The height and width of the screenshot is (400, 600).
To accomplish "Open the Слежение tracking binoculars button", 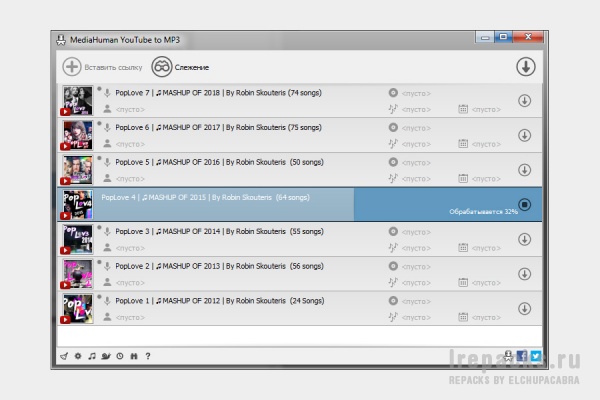I will pos(180,67).
